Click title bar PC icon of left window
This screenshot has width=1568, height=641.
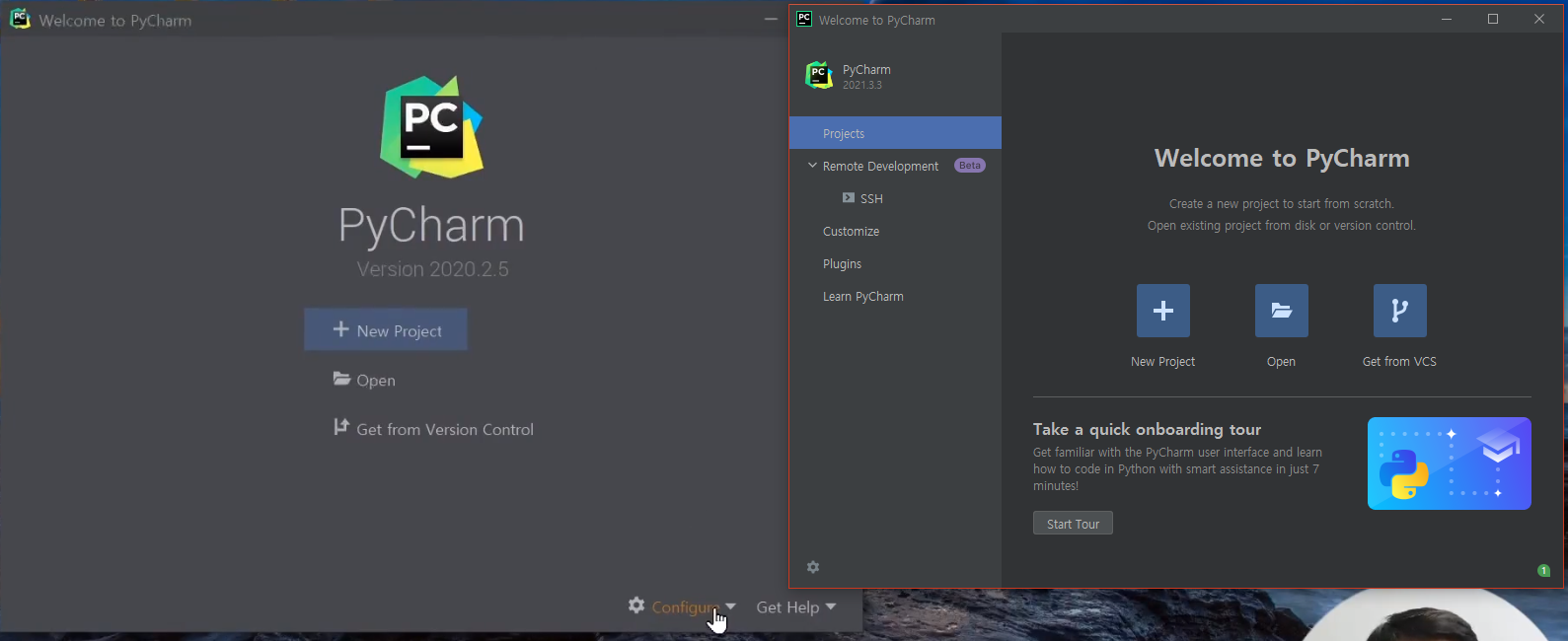pos(20,19)
